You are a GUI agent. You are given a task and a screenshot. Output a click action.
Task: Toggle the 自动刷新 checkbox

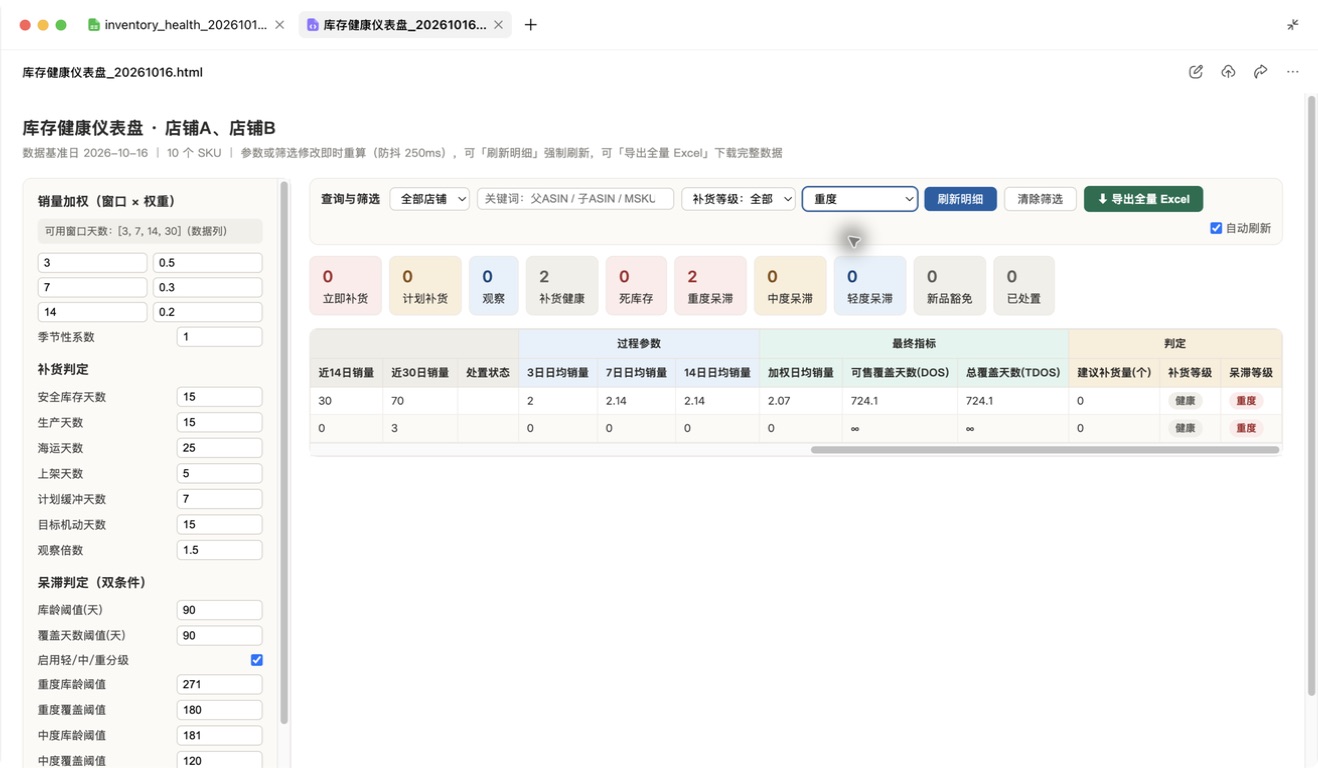pos(1216,228)
